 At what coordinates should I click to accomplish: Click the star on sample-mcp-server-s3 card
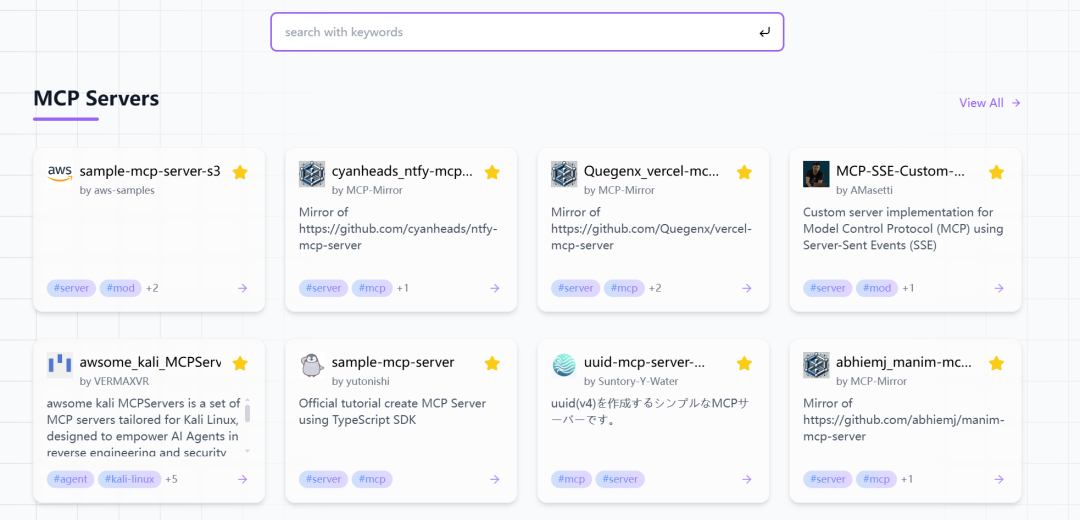240,172
